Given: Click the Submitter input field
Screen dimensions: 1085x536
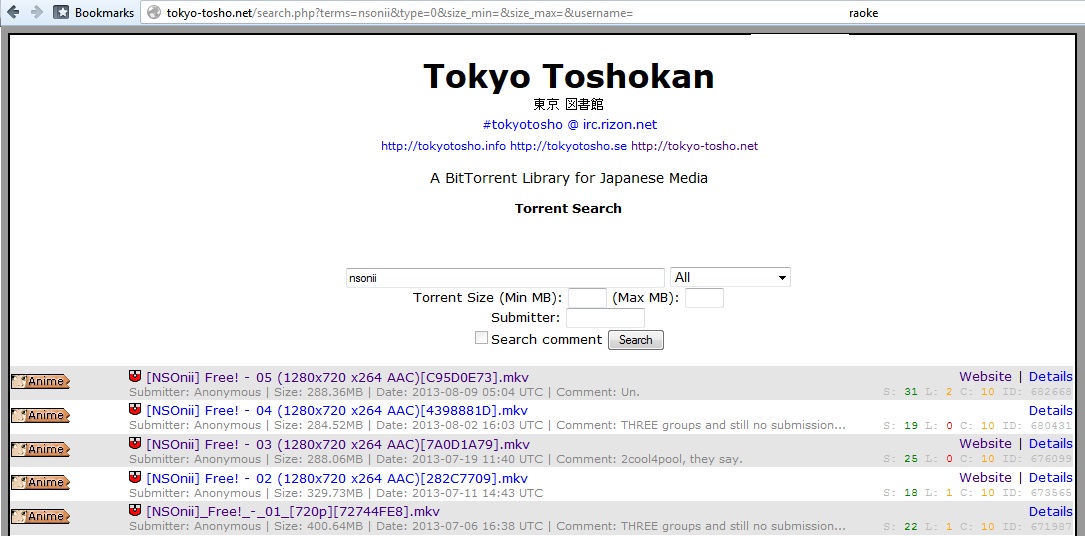Looking at the screenshot, I should 605,318.
